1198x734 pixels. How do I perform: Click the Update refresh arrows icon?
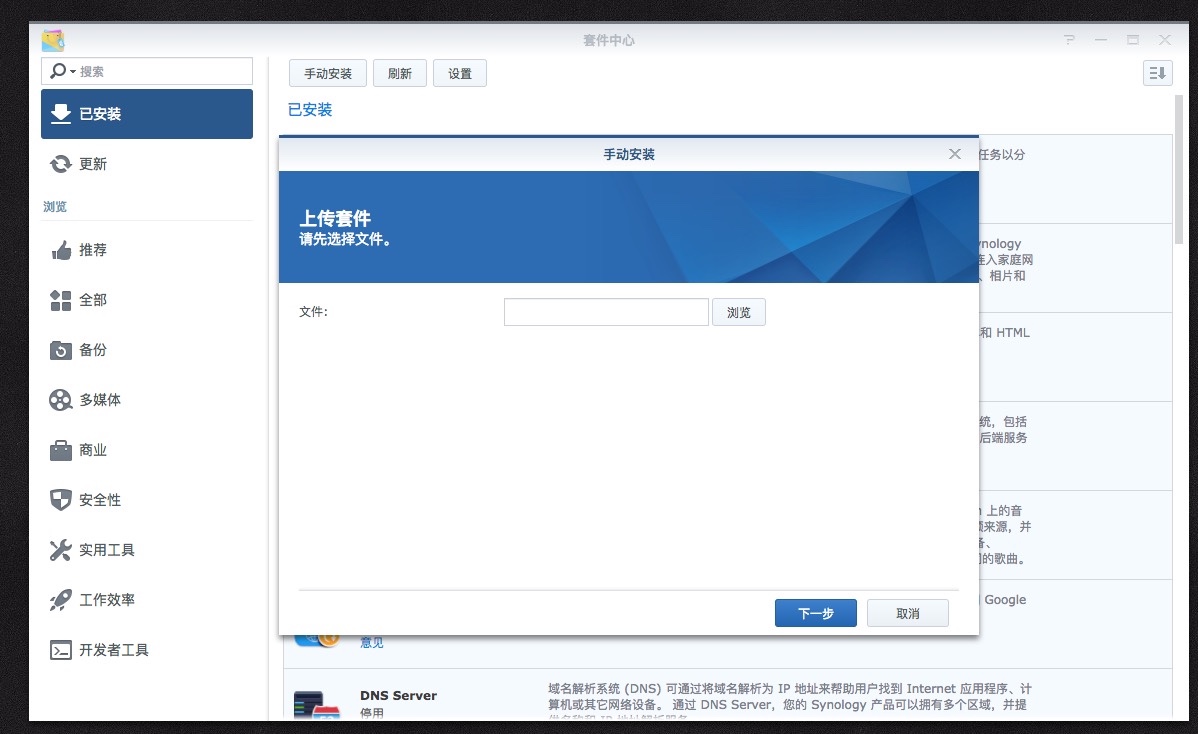[x=61, y=164]
